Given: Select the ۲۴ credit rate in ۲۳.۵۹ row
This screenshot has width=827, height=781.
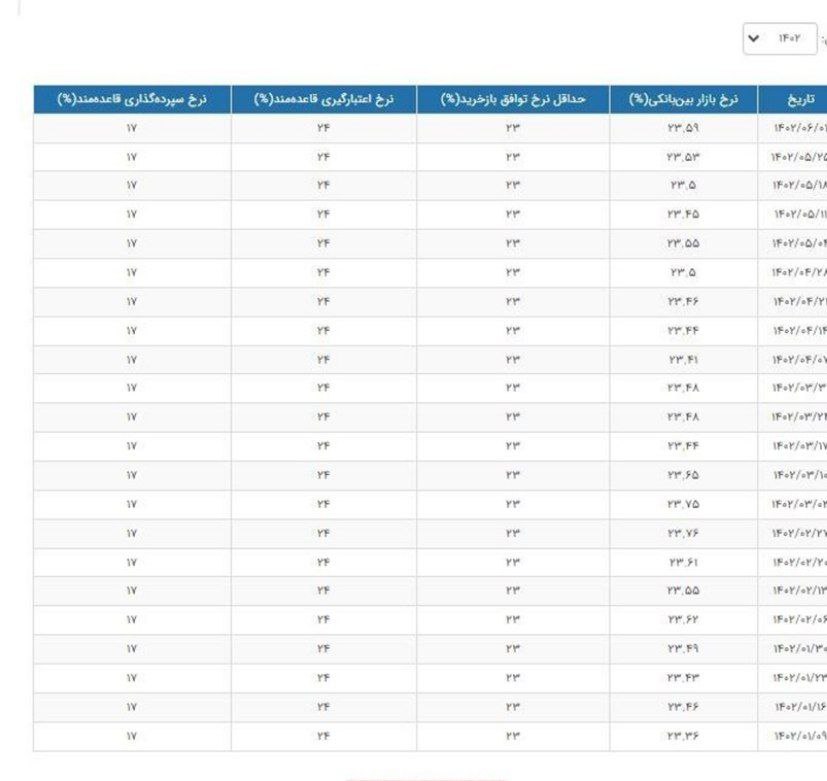Looking at the screenshot, I should (323, 128).
